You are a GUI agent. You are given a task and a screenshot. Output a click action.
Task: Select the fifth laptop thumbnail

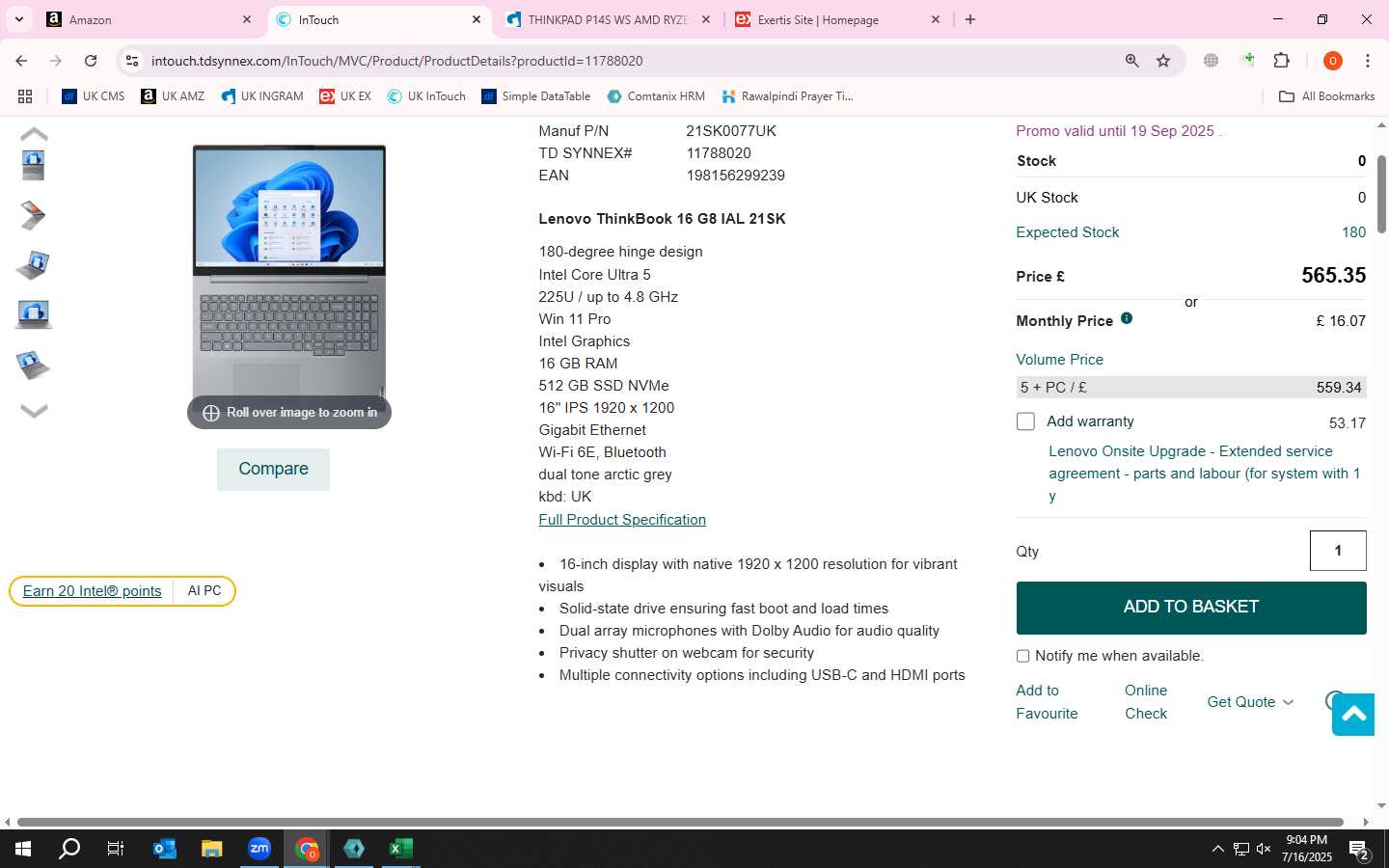coord(34,365)
